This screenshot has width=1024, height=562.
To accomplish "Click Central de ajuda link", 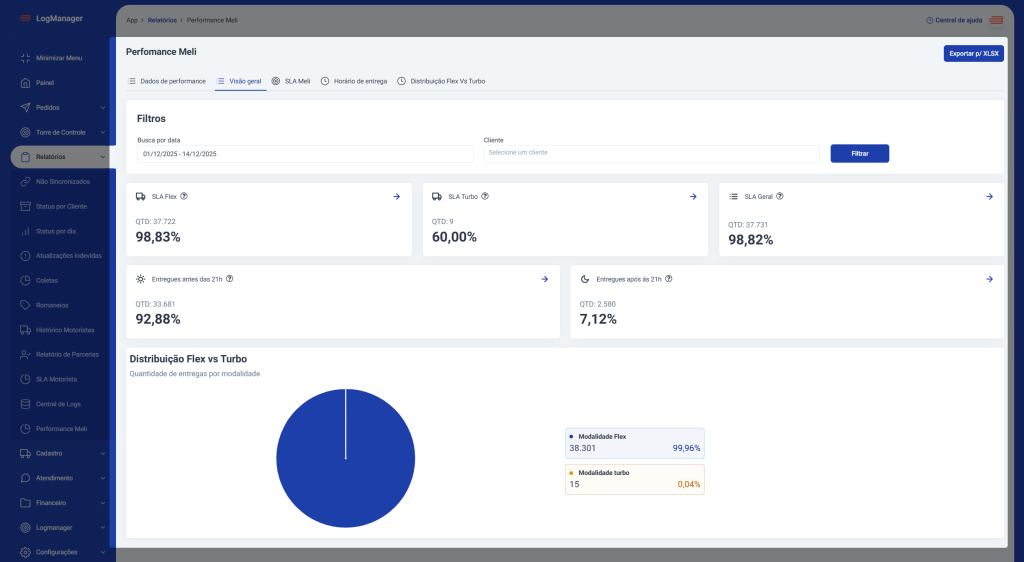I will [956, 20].
